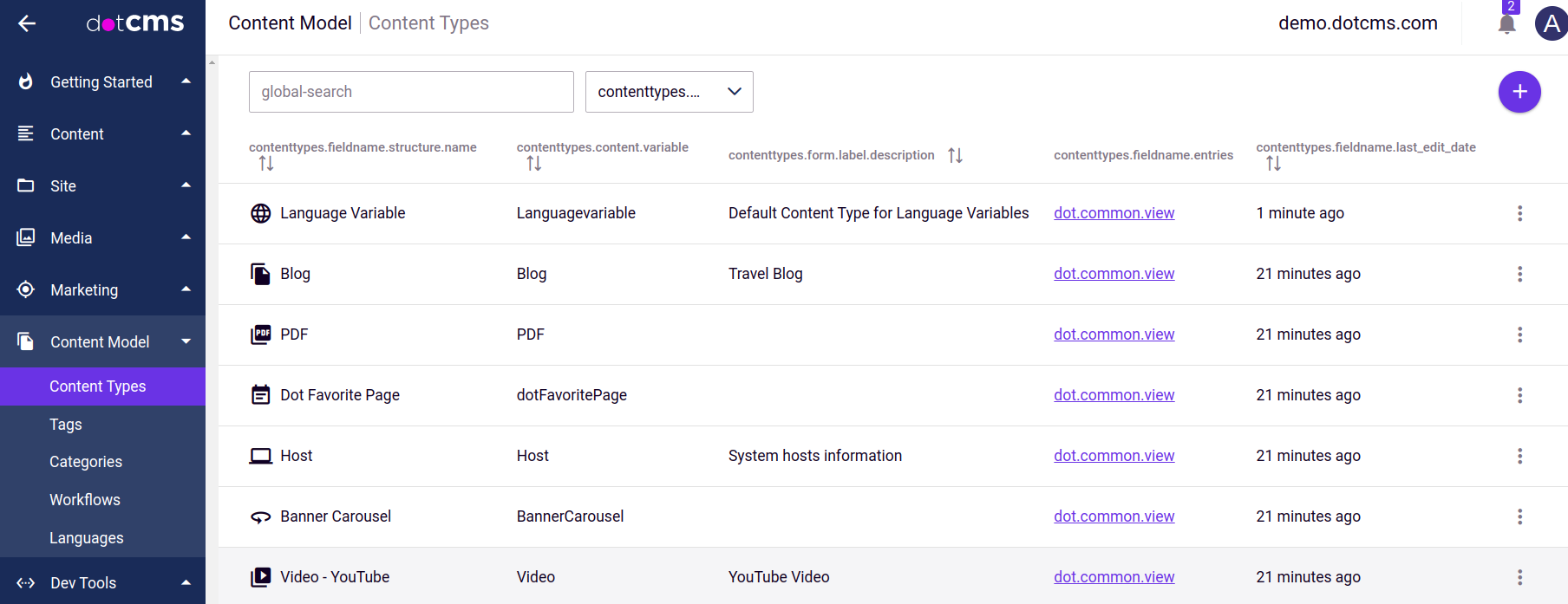The height and width of the screenshot is (604, 1568).
Task: Click the 'Travel Blog' description cell
Action: [x=766, y=274]
